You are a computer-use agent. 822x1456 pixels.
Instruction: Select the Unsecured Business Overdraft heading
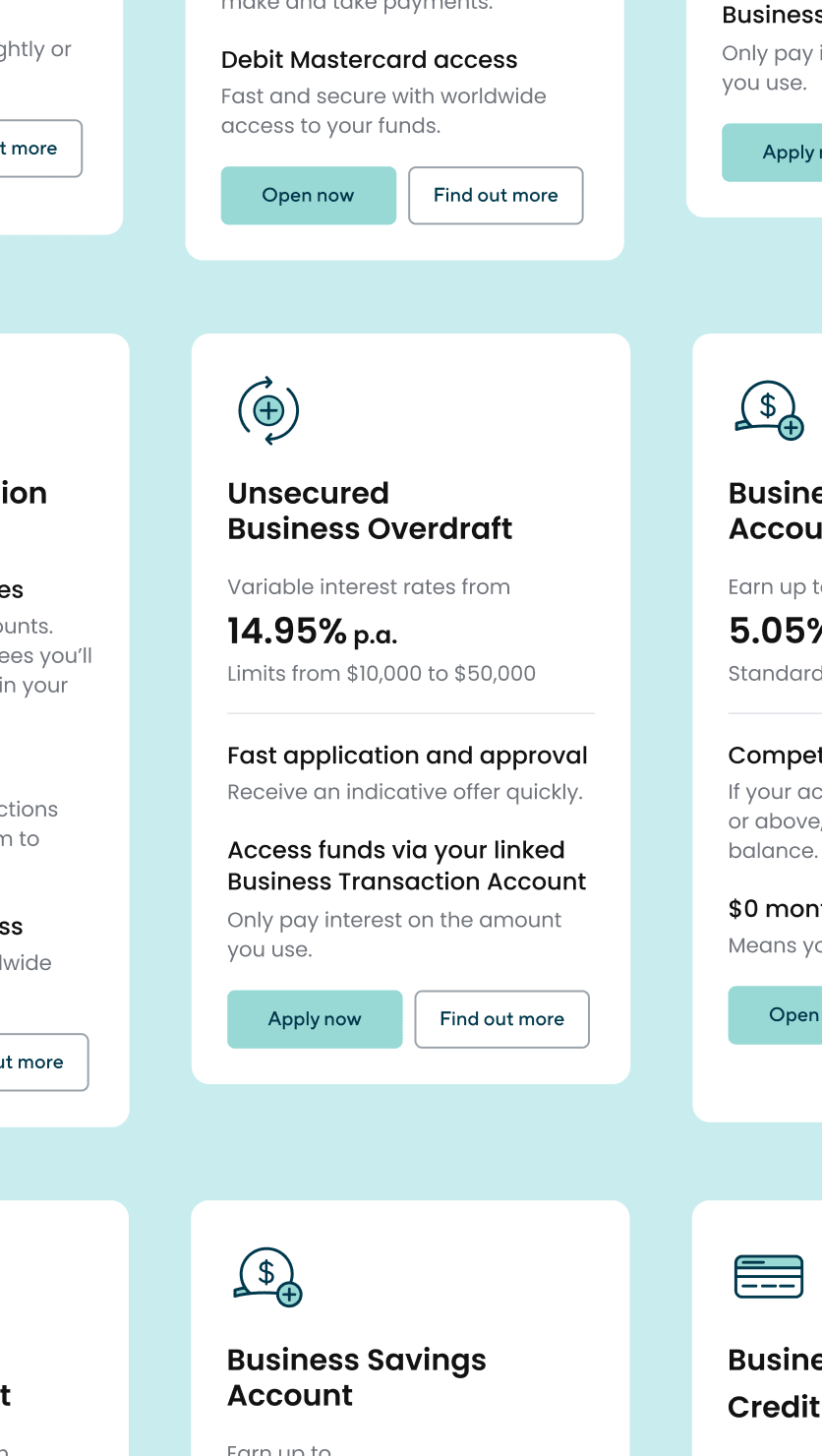coord(370,511)
